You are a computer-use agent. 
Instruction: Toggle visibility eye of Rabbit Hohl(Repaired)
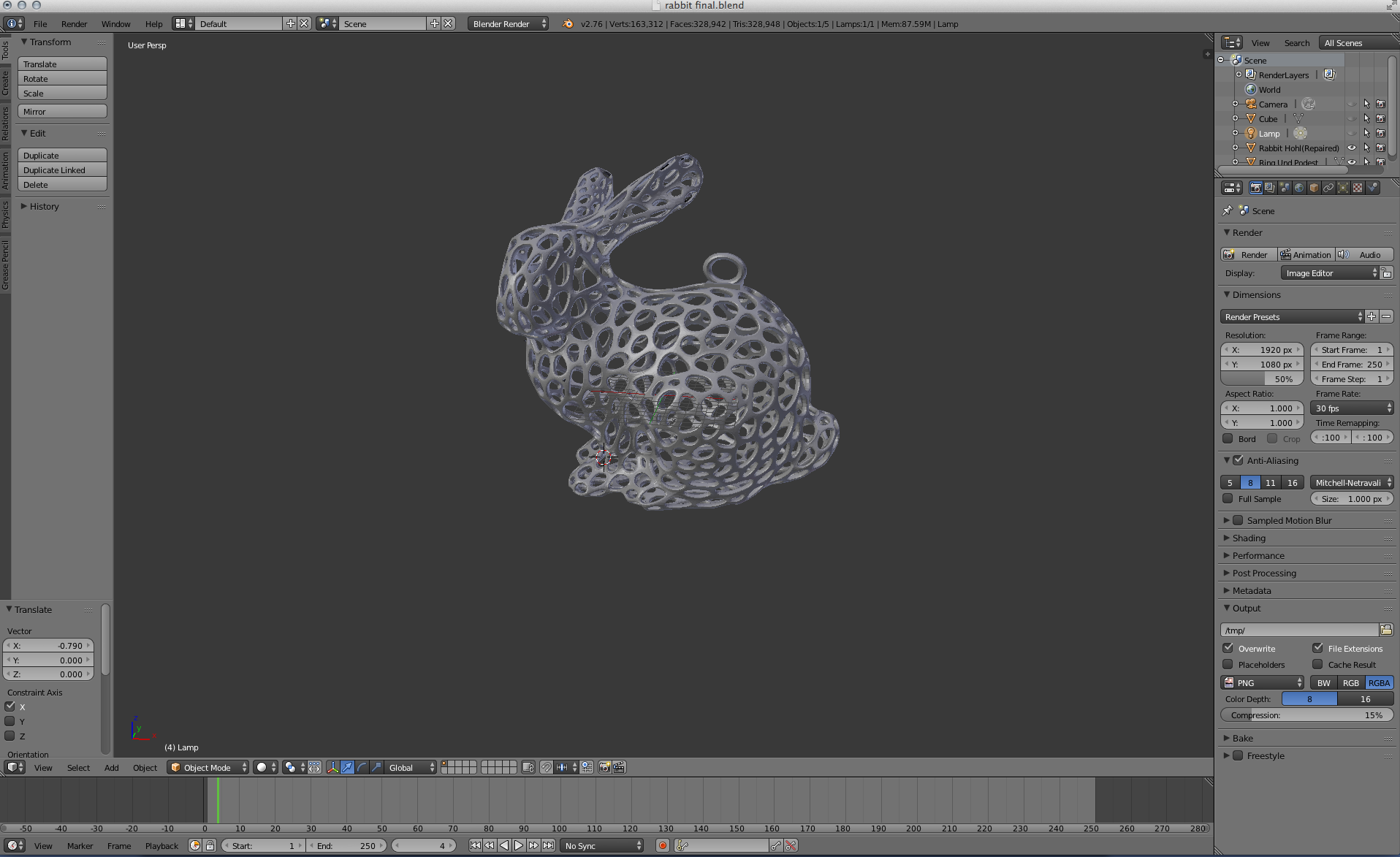coord(1352,148)
